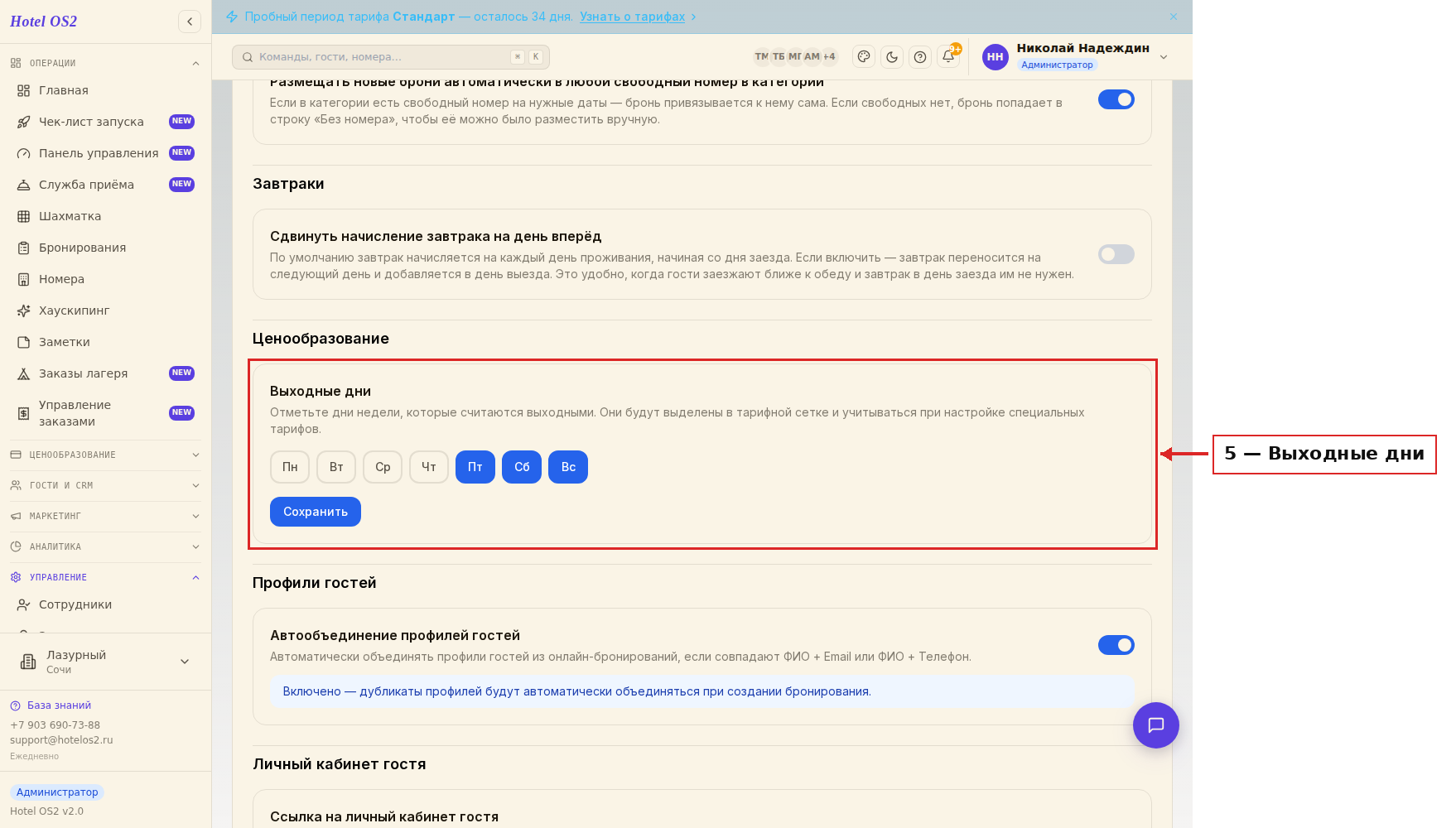Open the floating chat bubble button
The height and width of the screenshot is (828, 1456).
[x=1155, y=725]
